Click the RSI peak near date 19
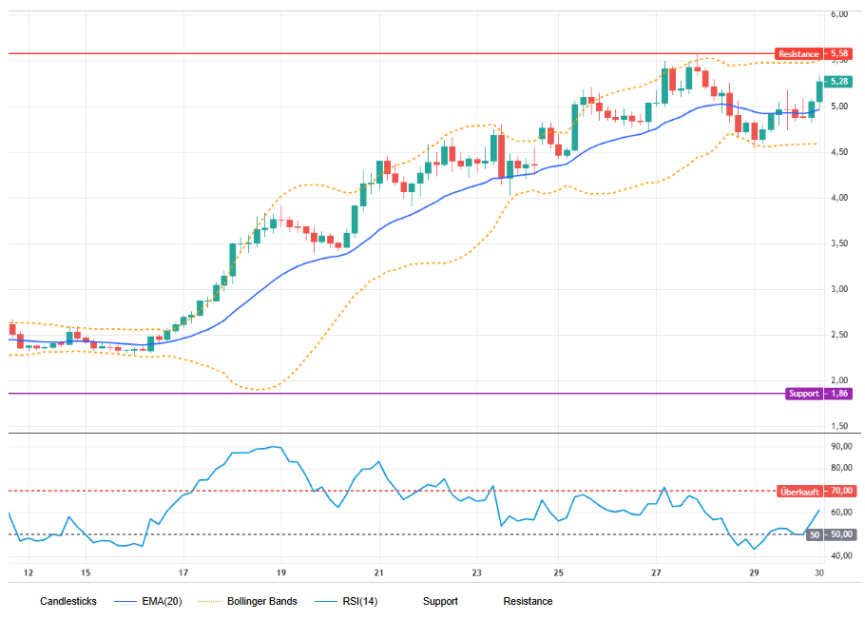 [x=273, y=447]
